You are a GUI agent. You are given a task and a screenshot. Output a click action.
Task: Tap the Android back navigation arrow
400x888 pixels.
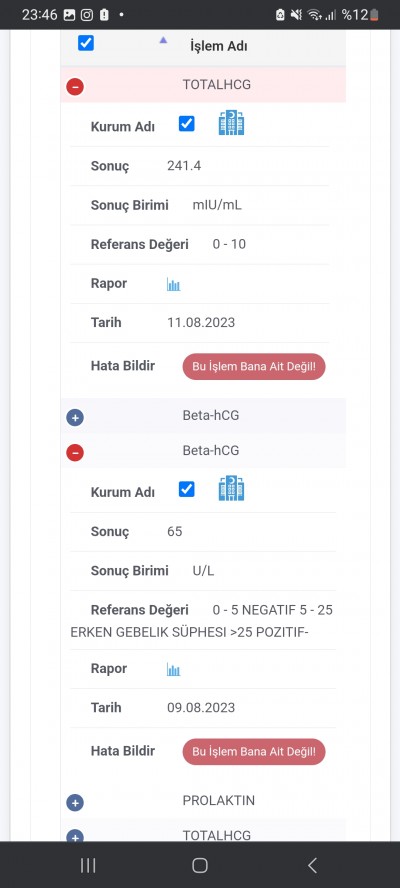[x=312, y=865]
